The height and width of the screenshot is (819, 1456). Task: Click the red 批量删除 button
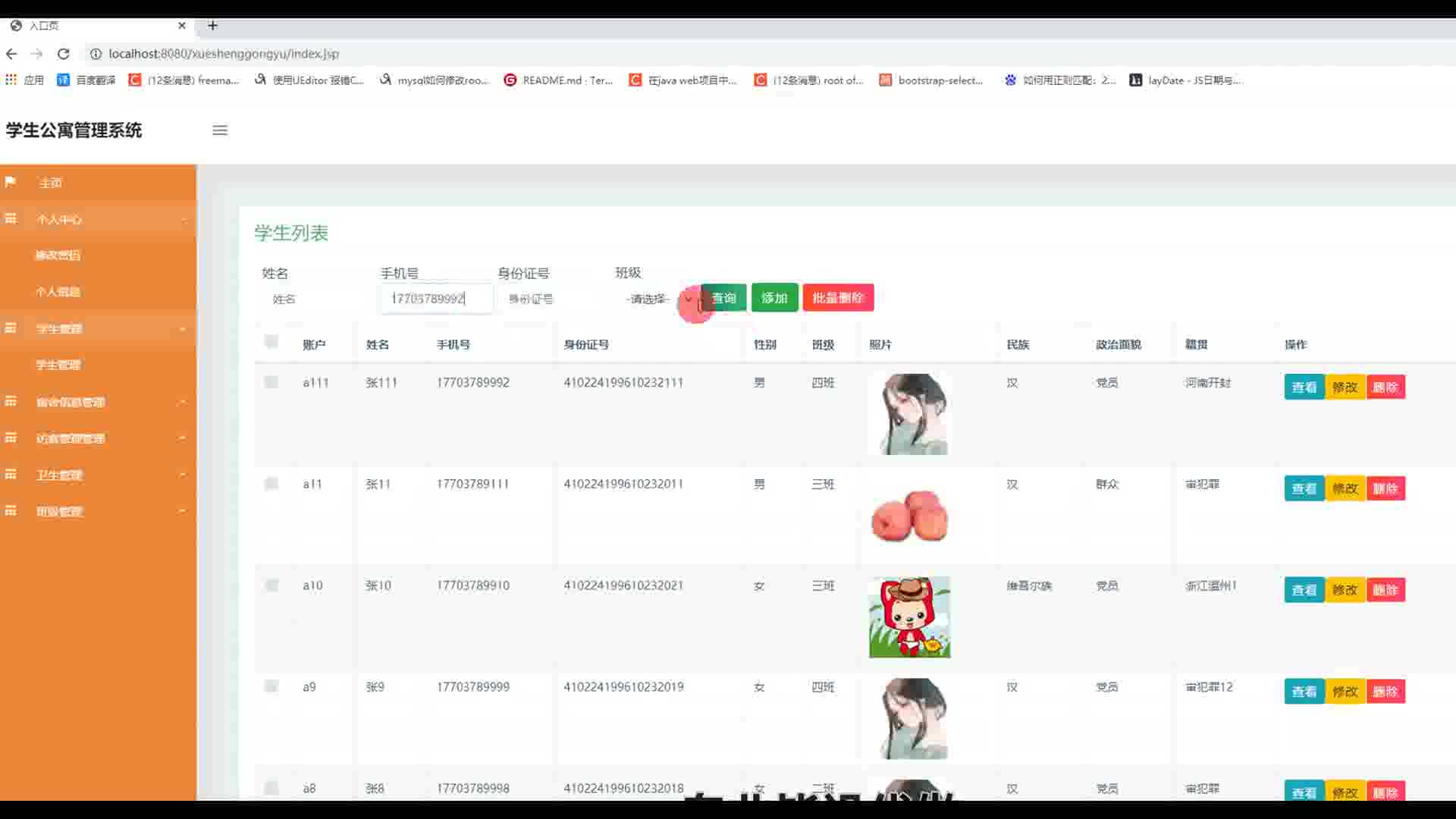point(838,298)
